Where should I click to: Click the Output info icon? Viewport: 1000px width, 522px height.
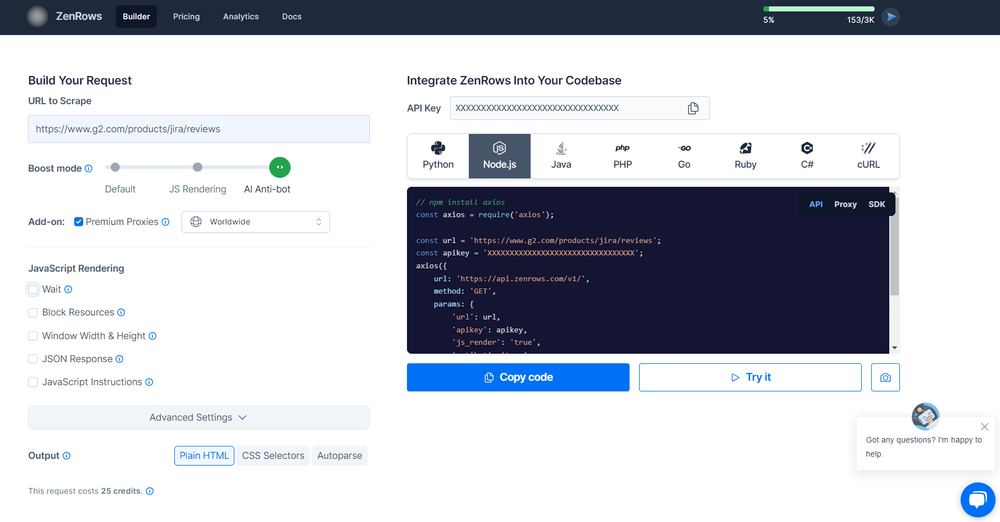coord(66,456)
